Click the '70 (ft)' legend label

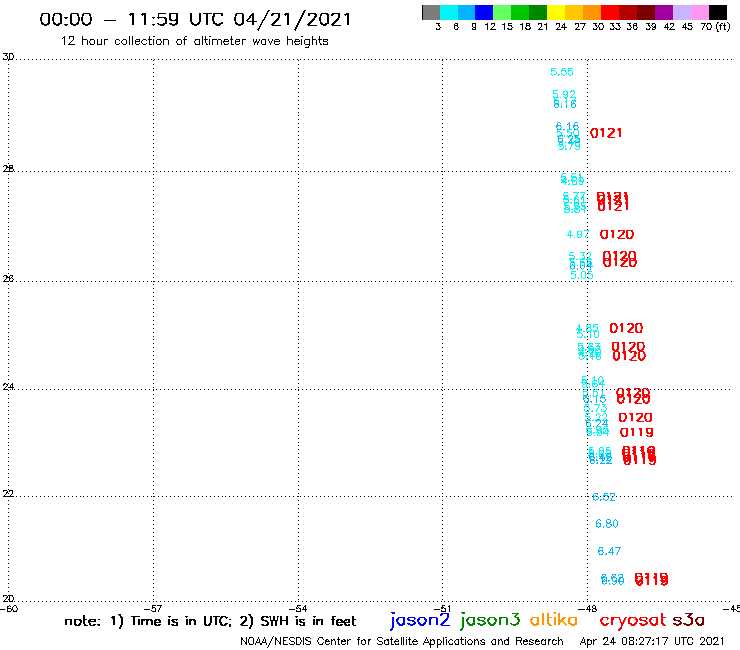715,26
